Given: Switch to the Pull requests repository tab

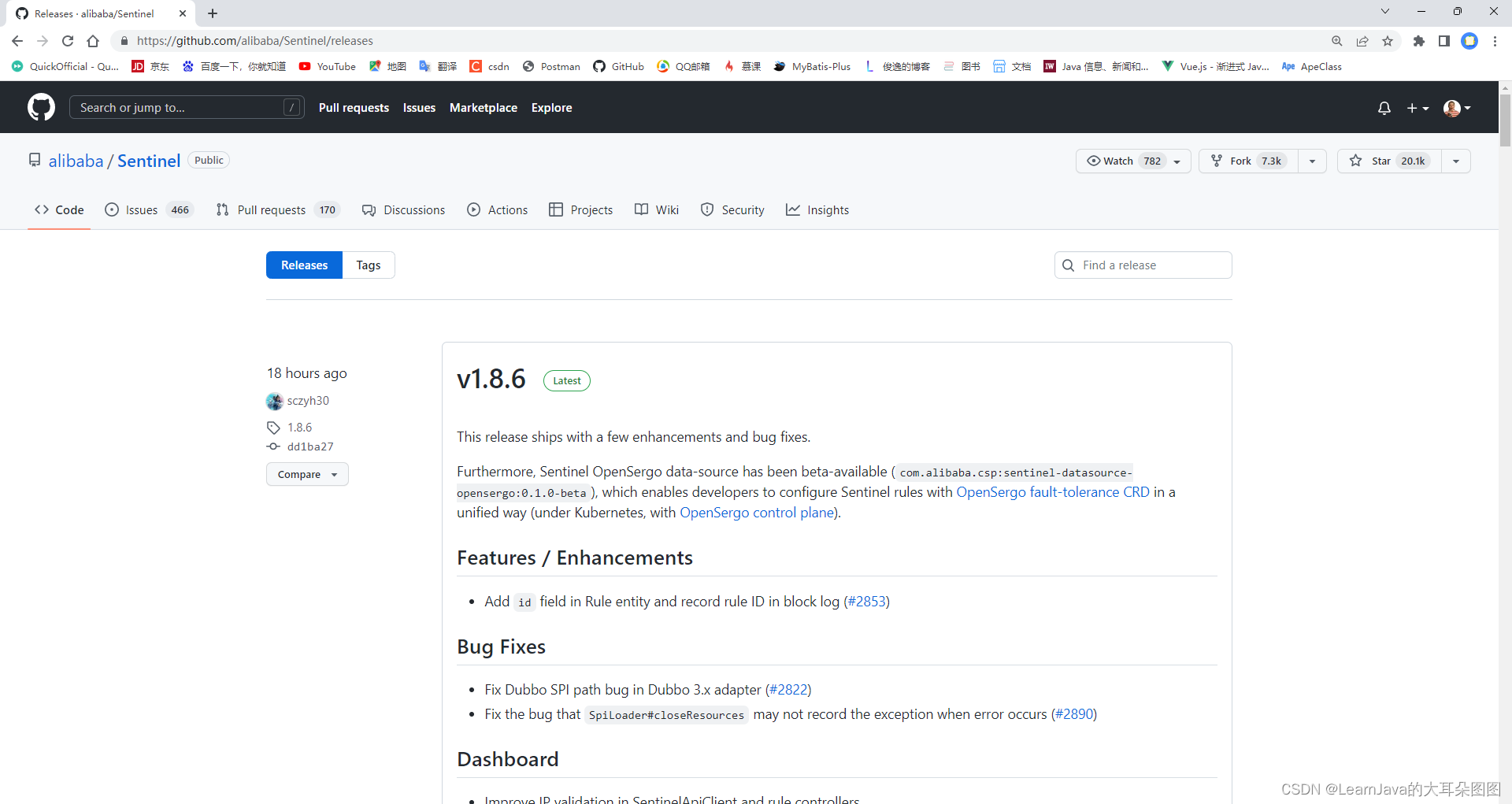Looking at the screenshot, I should click(277, 209).
